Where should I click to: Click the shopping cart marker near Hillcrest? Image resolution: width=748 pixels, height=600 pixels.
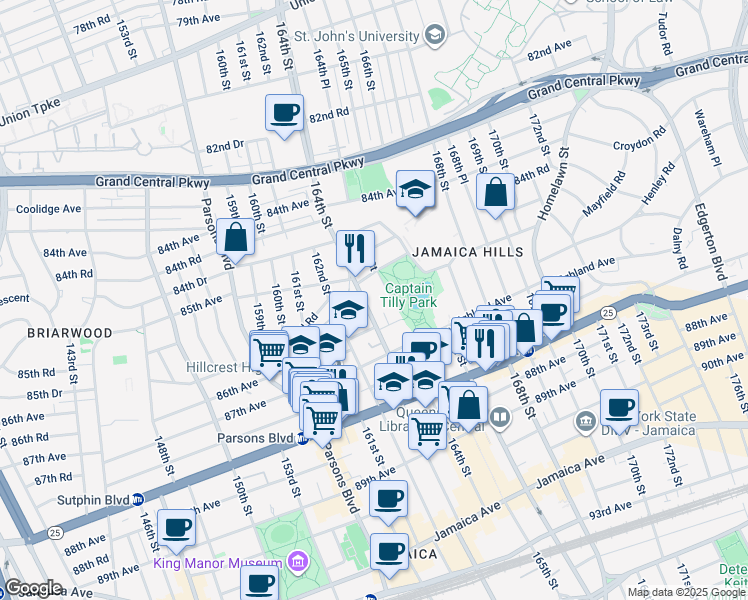(269, 352)
